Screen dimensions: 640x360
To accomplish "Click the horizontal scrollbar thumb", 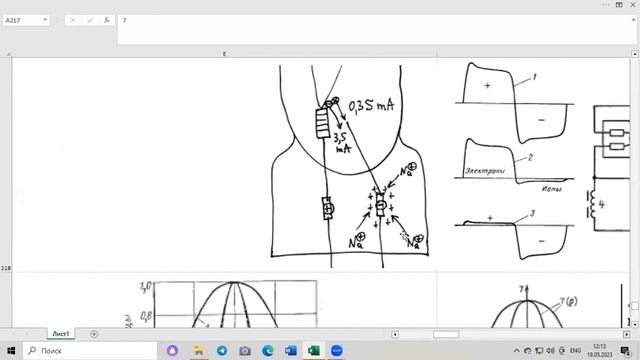I will (x=446, y=334).
